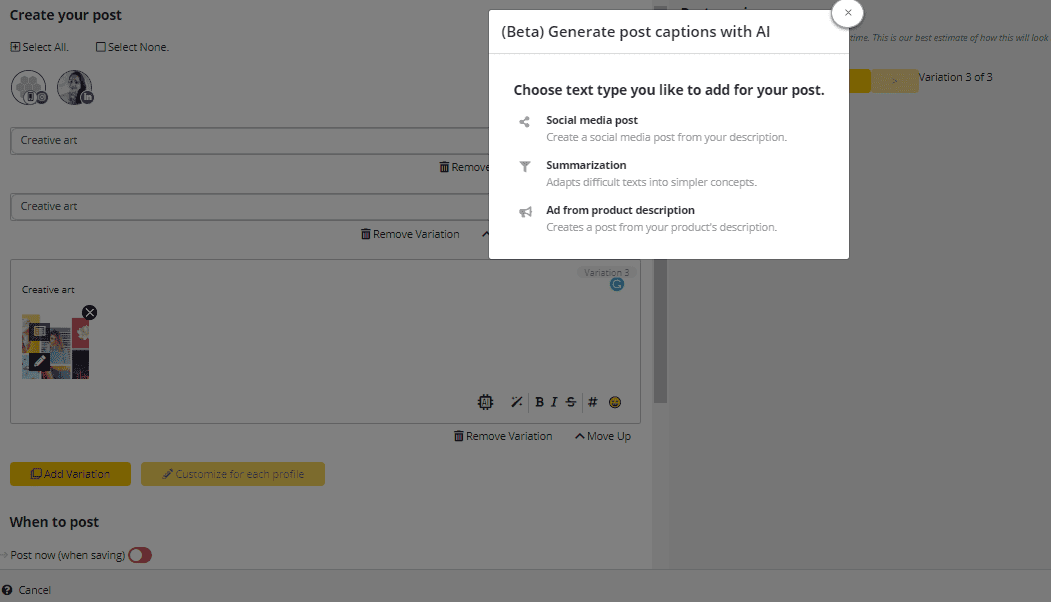Select the Summarization text type option
Viewport: 1051px width, 602px height.
(586, 165)
